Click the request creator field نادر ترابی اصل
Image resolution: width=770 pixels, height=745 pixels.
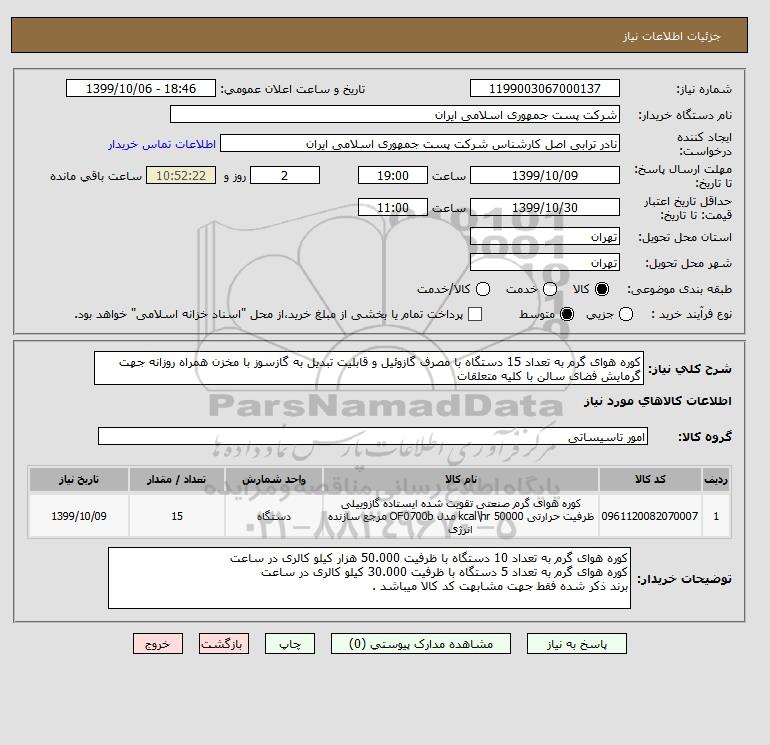[x=420, y=143]
